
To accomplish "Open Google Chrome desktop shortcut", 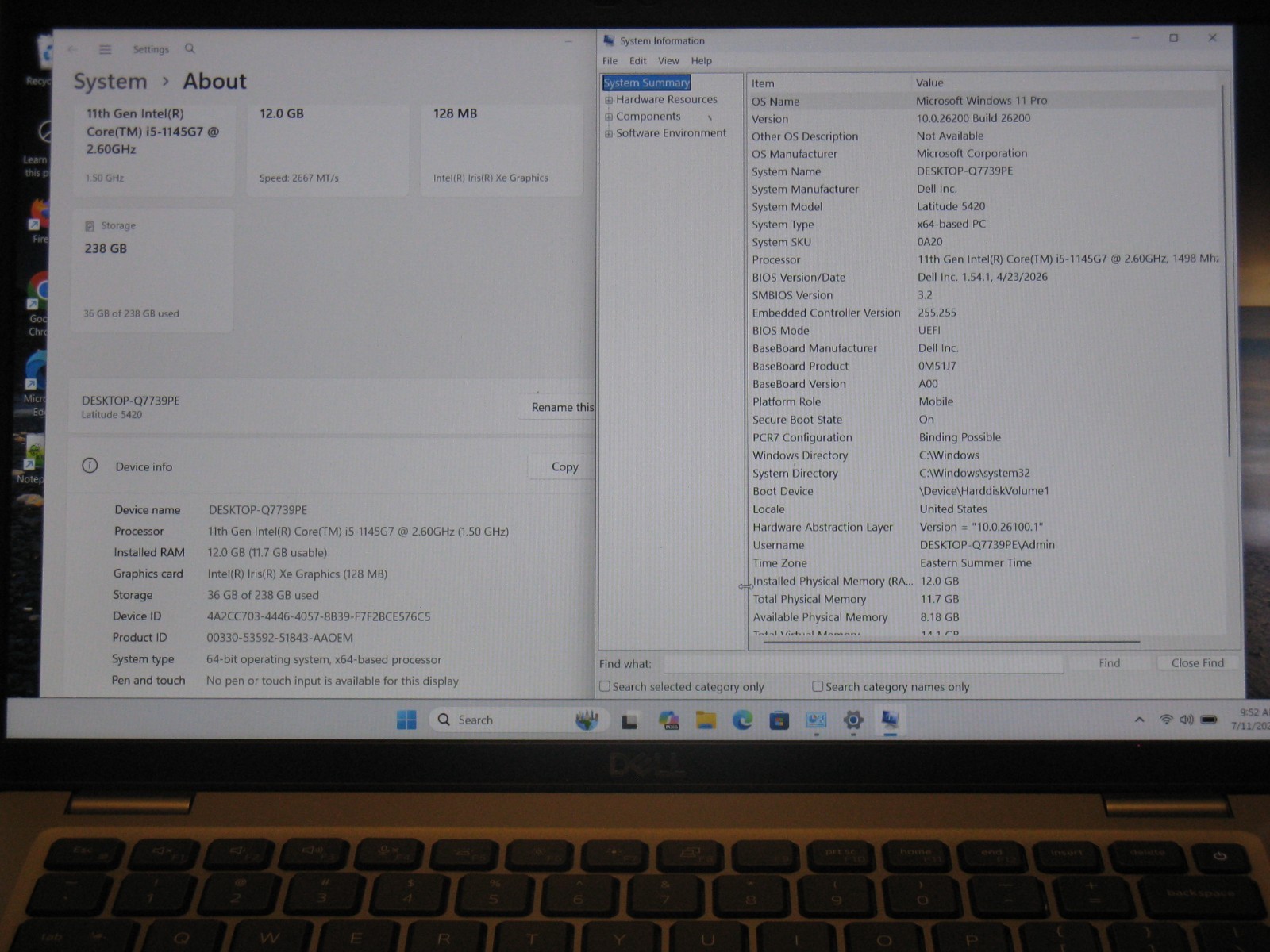I will point(37,301).
